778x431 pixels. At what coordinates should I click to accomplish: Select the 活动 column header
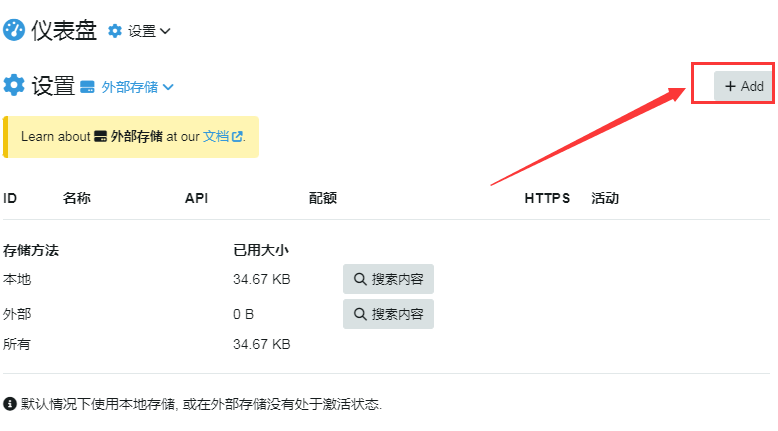pos(605,198)
